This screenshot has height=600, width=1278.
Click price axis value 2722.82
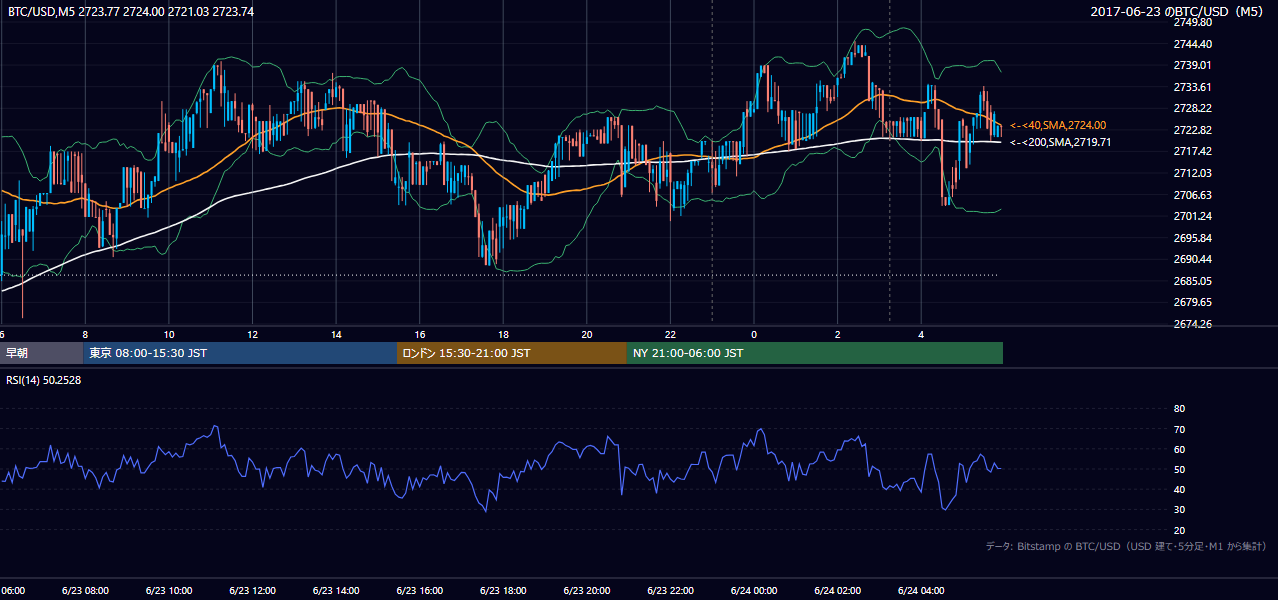pos(1192,130)
